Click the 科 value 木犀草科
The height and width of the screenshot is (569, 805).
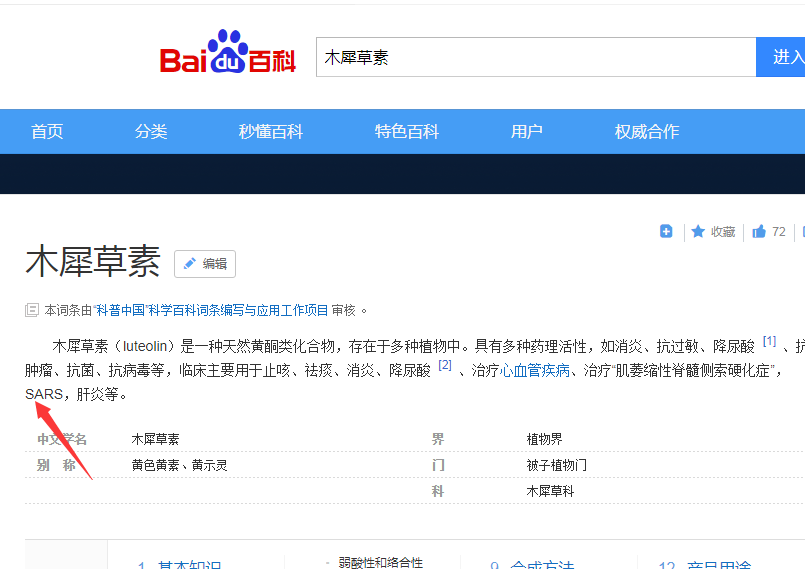click(550, 491)
